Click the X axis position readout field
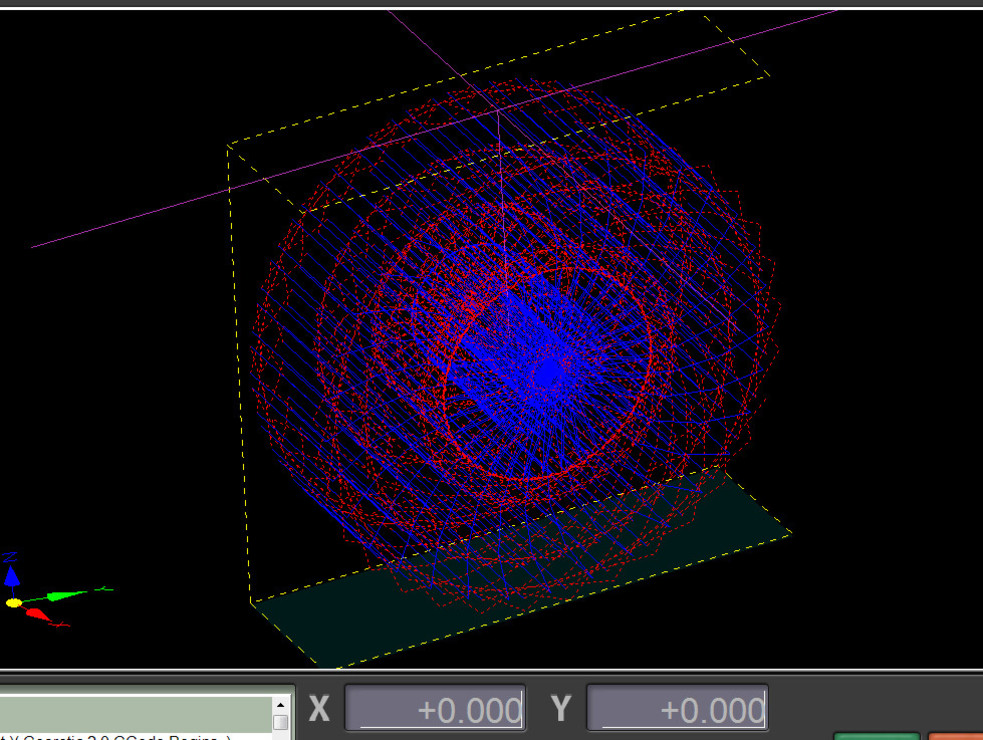Viewport: 983px width, 740px height. coord(435,708)
